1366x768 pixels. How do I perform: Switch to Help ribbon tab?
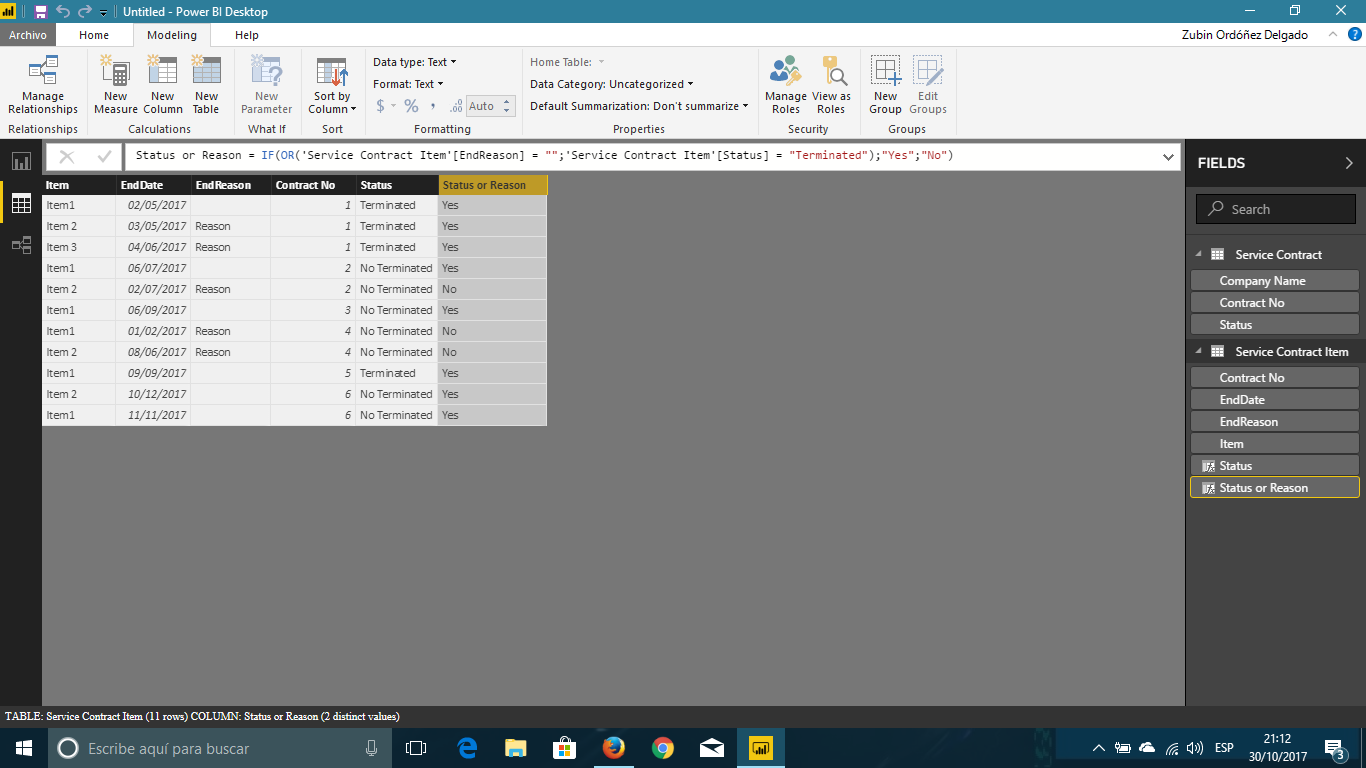(247, 35)
